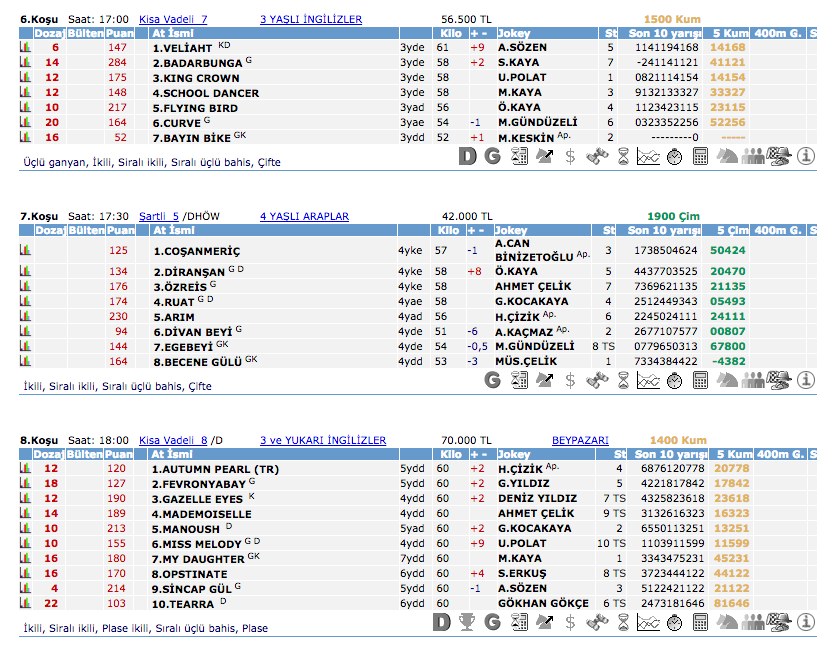Click the binoculars icon in race 6 toolbar
The image size is (834, 654).
596,156
